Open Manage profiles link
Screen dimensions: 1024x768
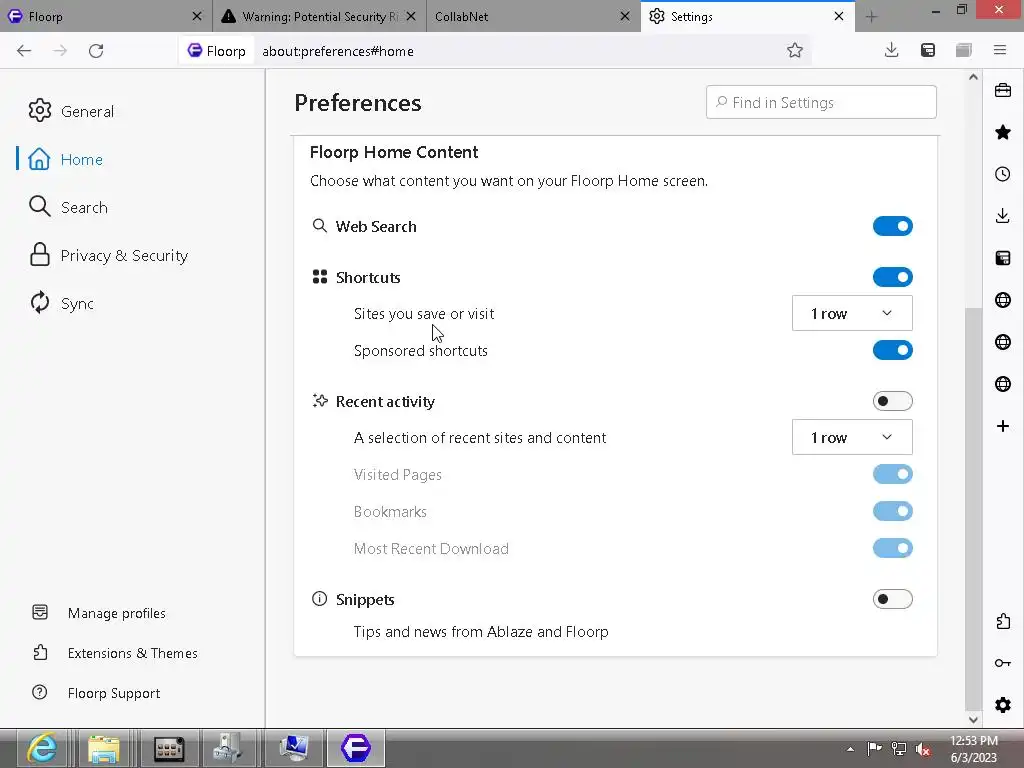99,613
